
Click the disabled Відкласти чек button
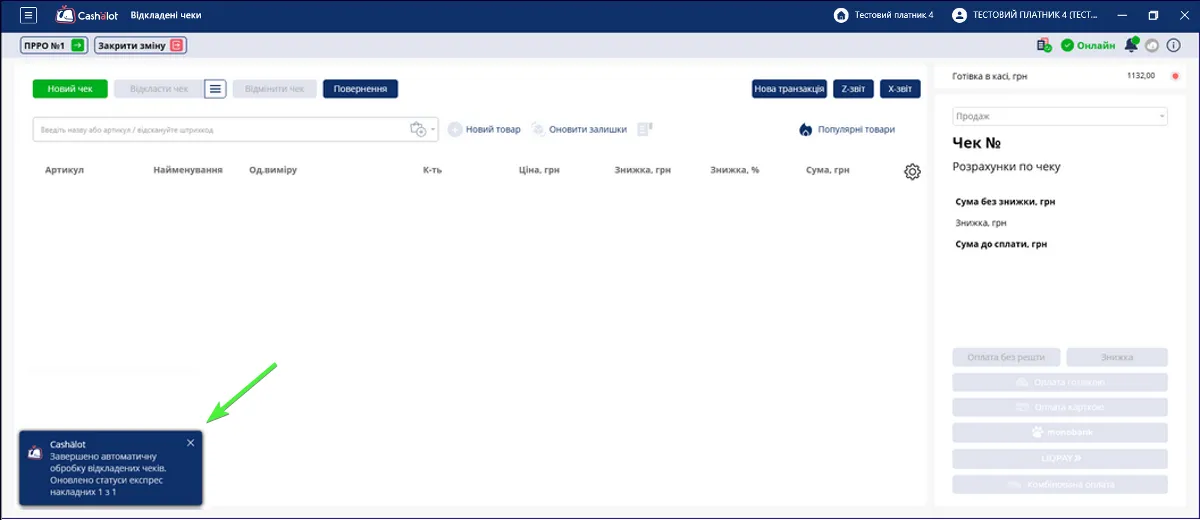pyautogui.click(x=159, y=89)
